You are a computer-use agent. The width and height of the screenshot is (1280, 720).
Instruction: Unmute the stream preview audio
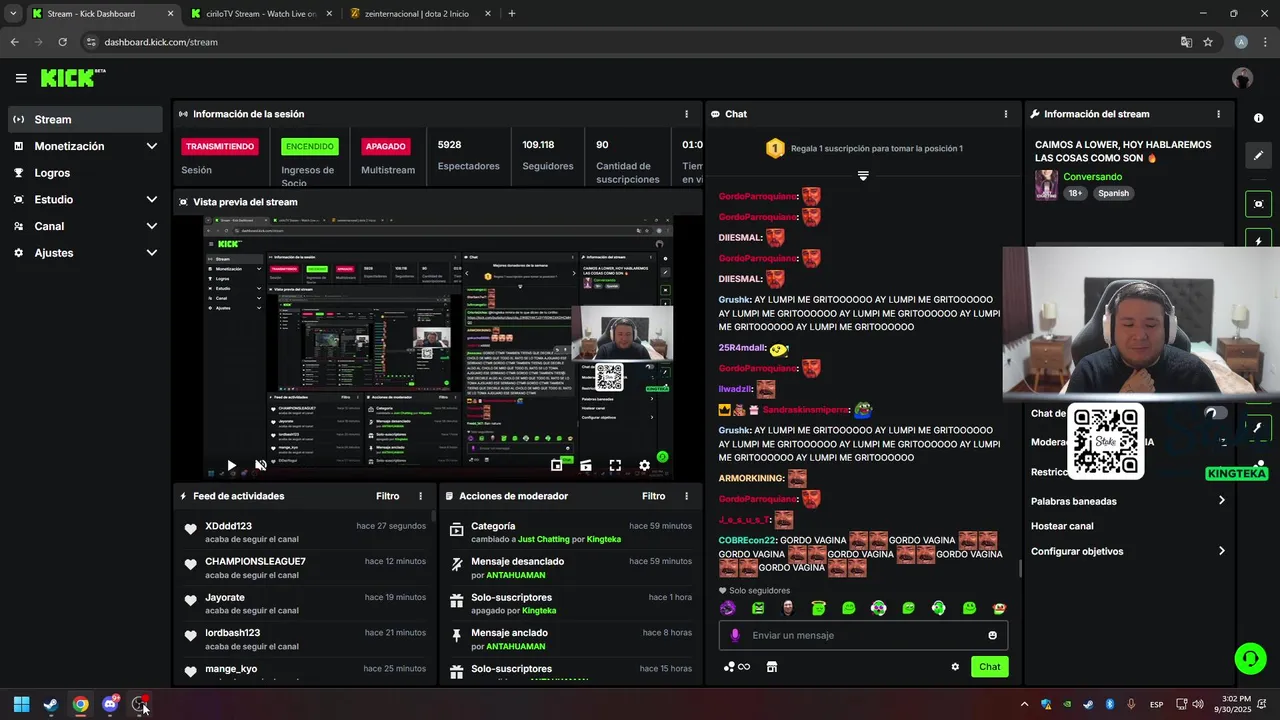point(261,465)
